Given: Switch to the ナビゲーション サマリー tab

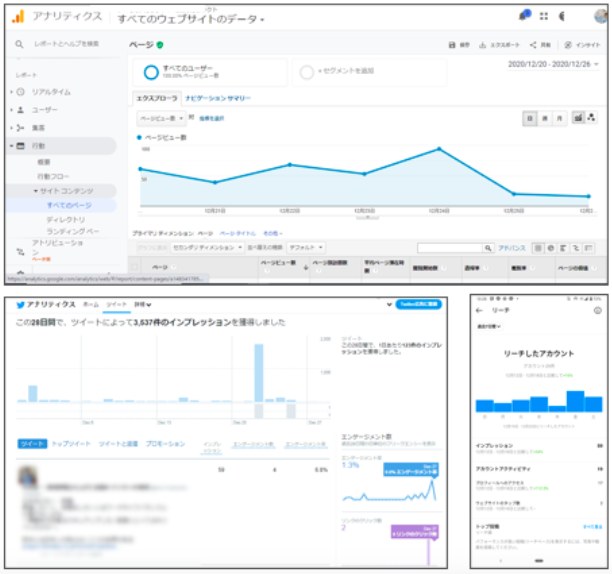Looking at the screenshot, I should pyautogui.click(x=217, y=99).
